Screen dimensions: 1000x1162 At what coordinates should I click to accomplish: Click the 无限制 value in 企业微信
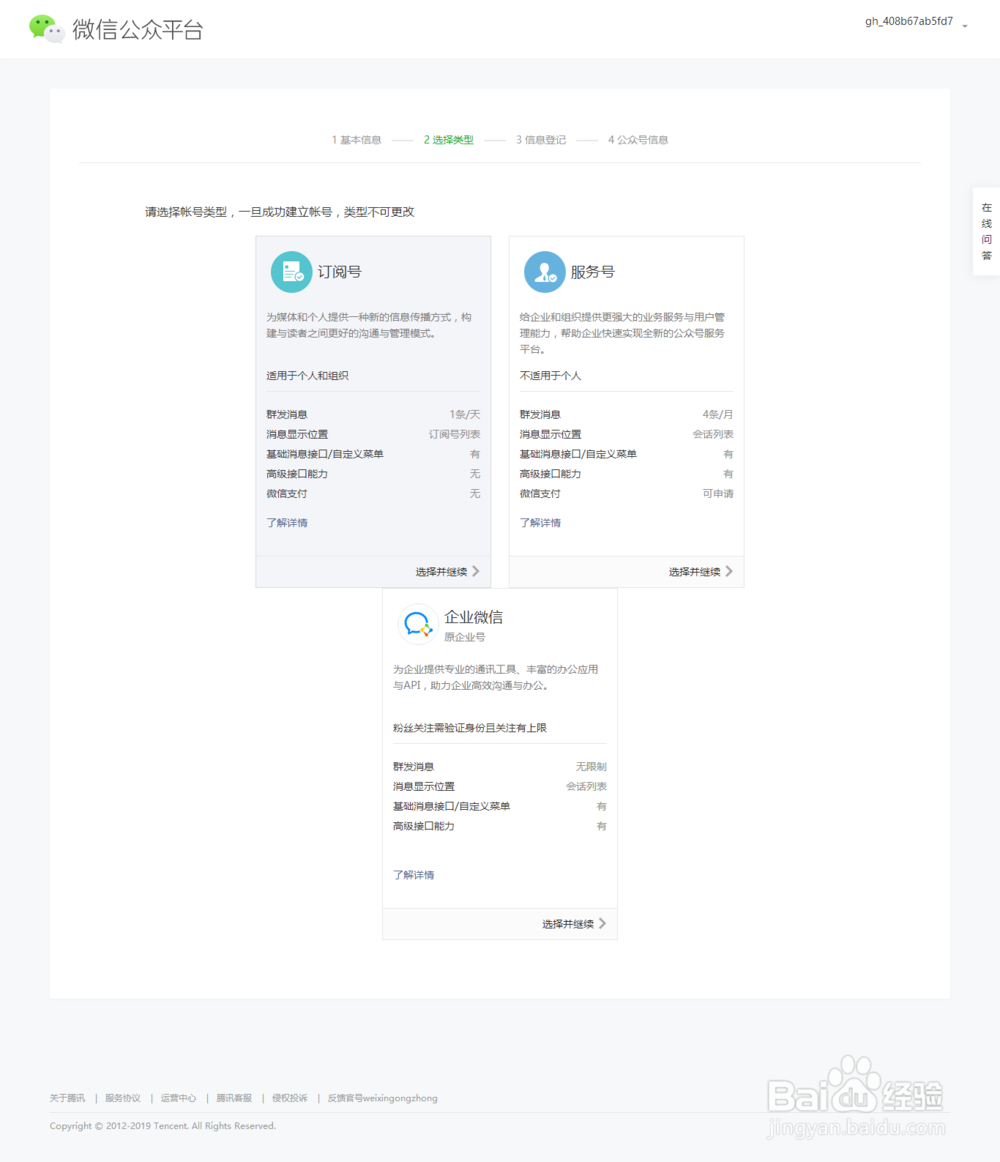(x=591, y=766)
